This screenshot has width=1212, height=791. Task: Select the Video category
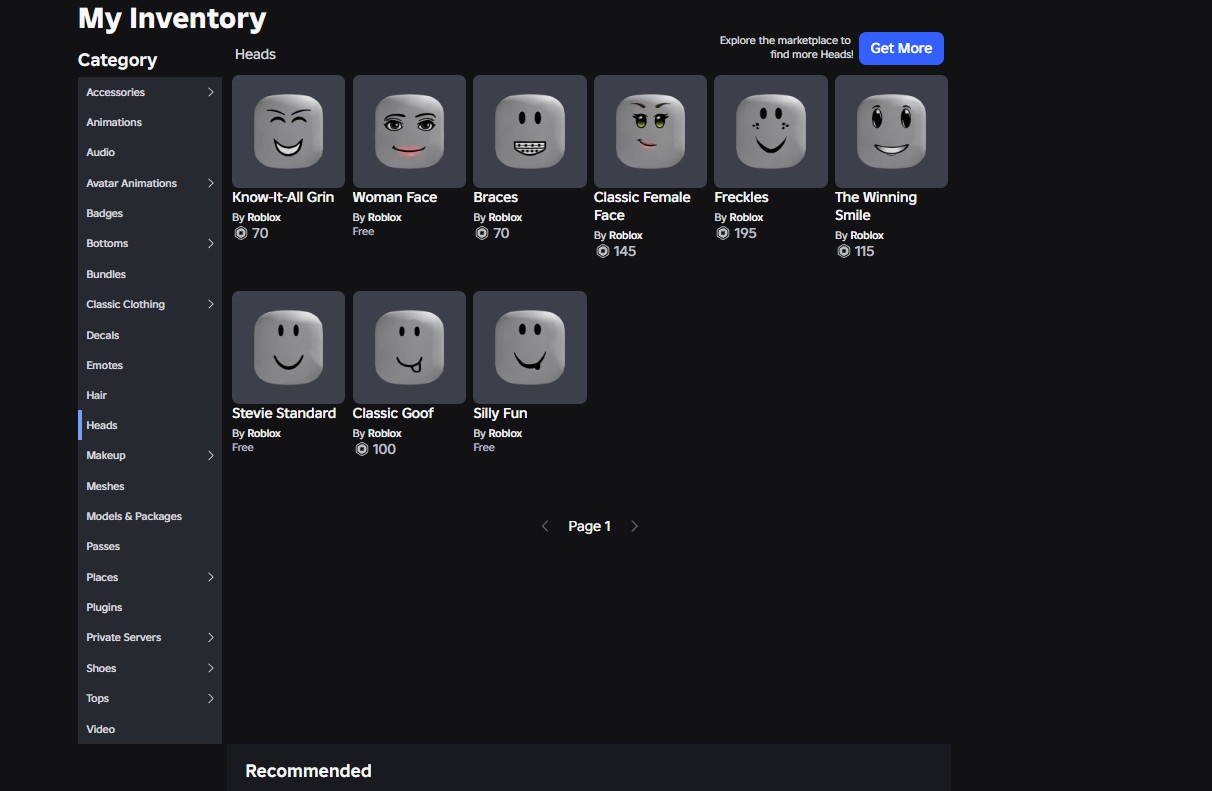coord(150,729)
